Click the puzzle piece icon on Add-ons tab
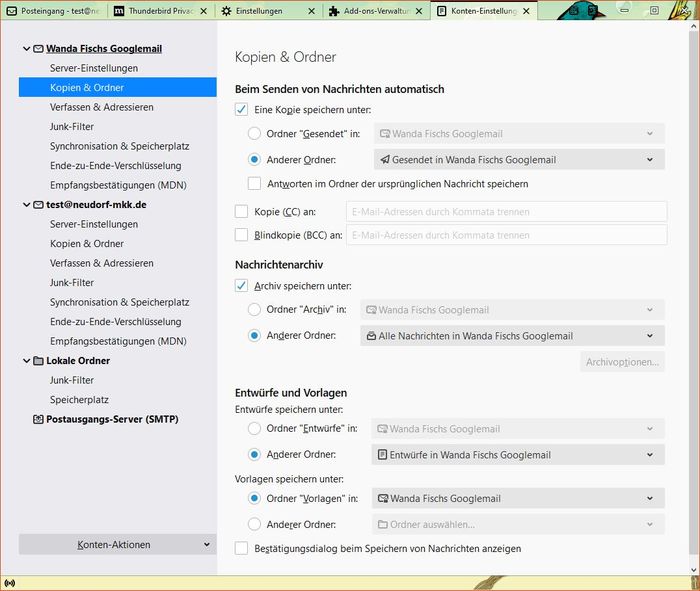The height and width of the screenshot is (591, 700). tap(335, 11)
